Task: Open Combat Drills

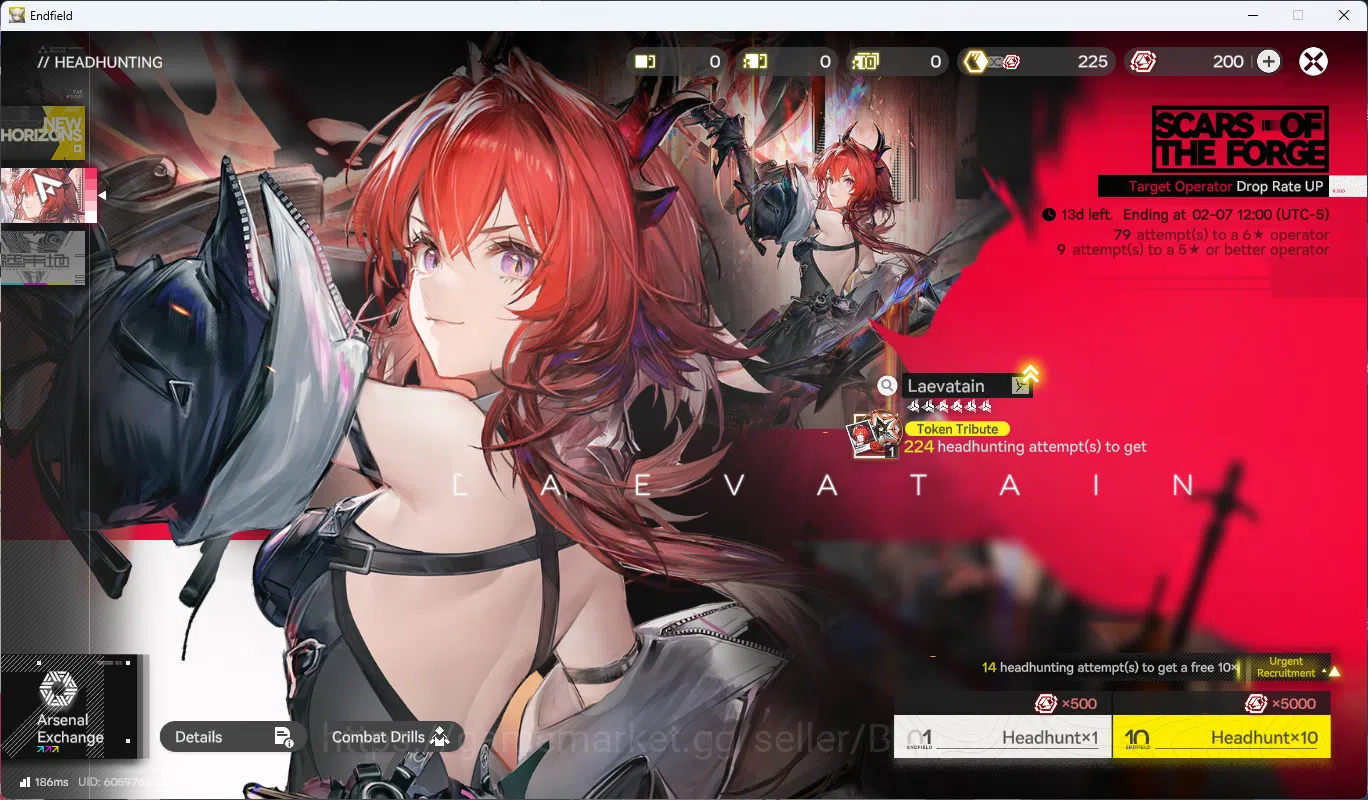Action: (x=391, y=737)
